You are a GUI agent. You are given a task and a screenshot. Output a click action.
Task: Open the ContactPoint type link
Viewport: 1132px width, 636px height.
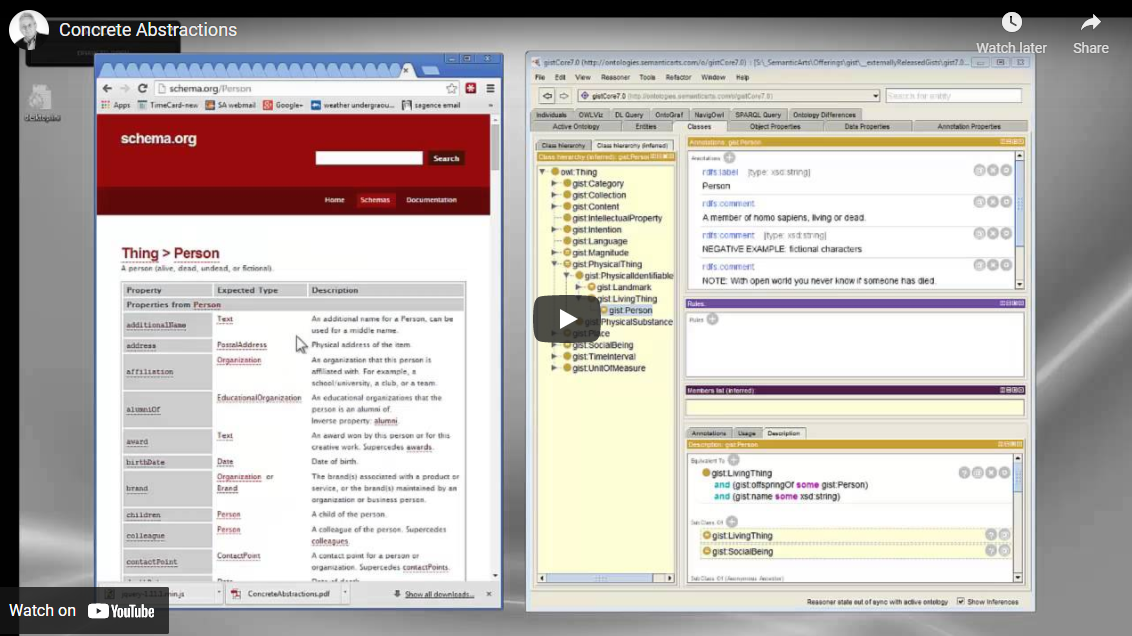pos(238,556)
